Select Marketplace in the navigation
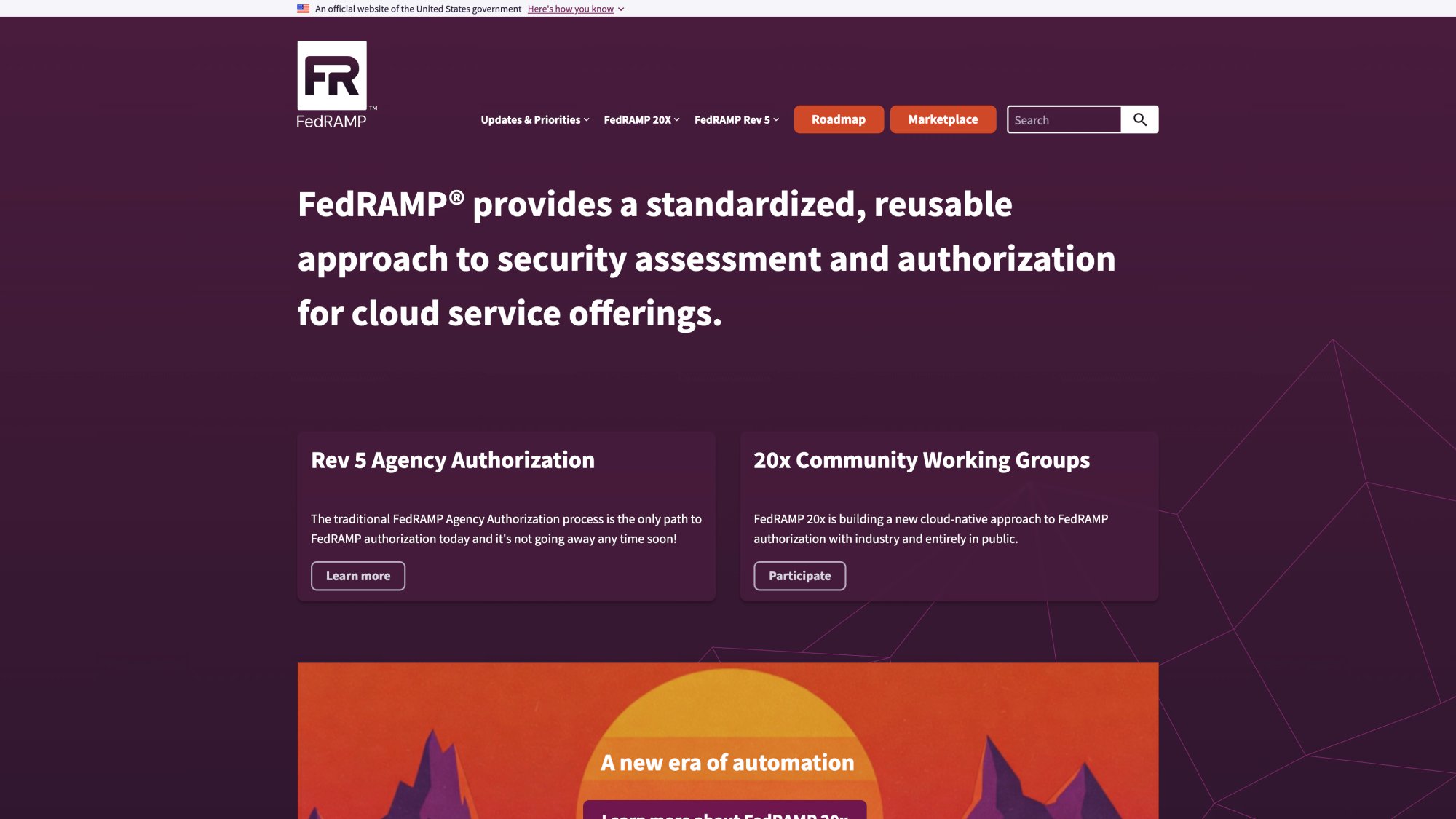 click(943, 119)
